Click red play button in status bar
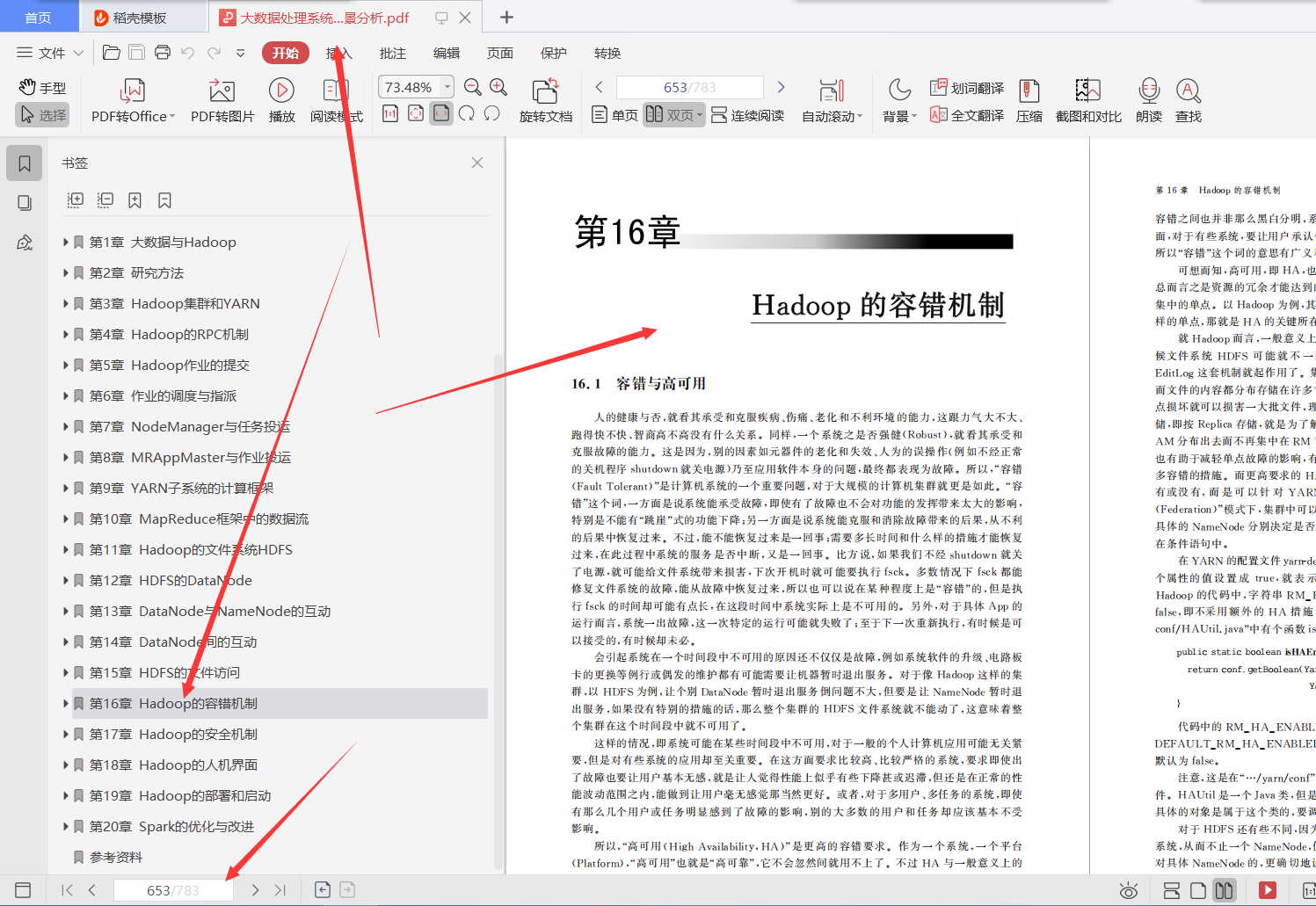Screen dimensions: 1316x906 tap(1267, 890)
